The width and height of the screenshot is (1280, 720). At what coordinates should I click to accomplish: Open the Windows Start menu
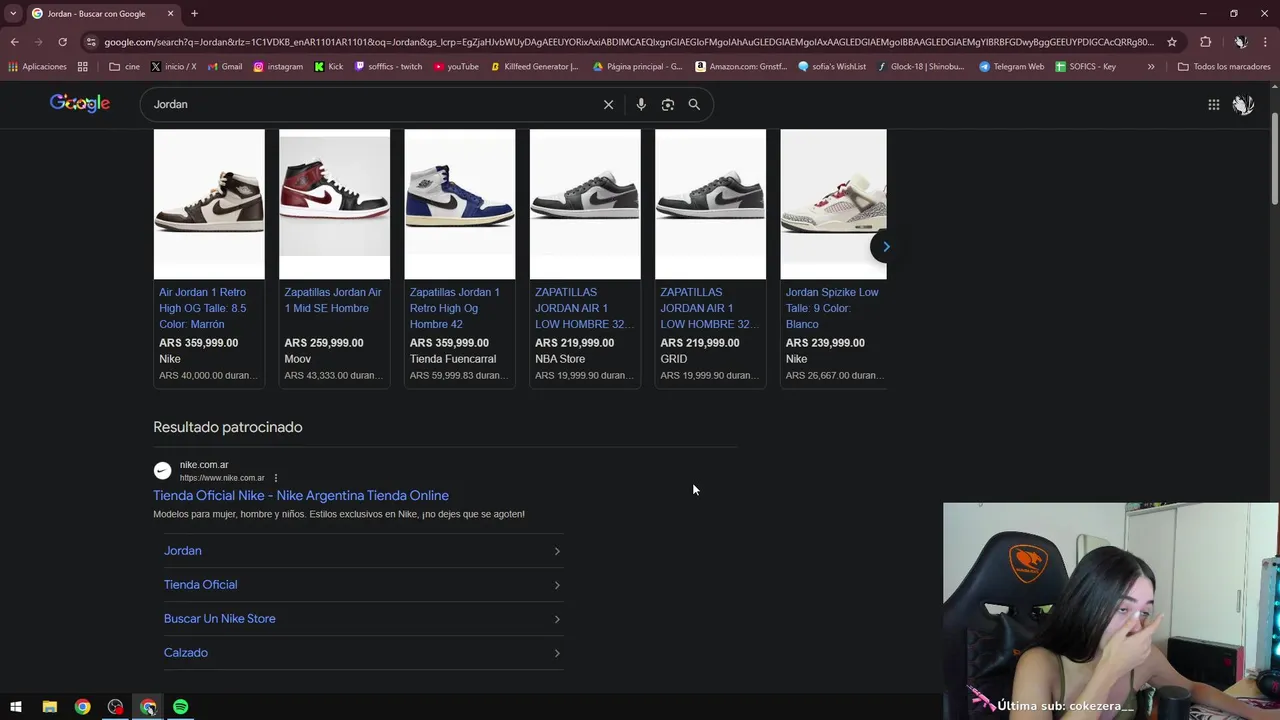[x=15, y=707]
